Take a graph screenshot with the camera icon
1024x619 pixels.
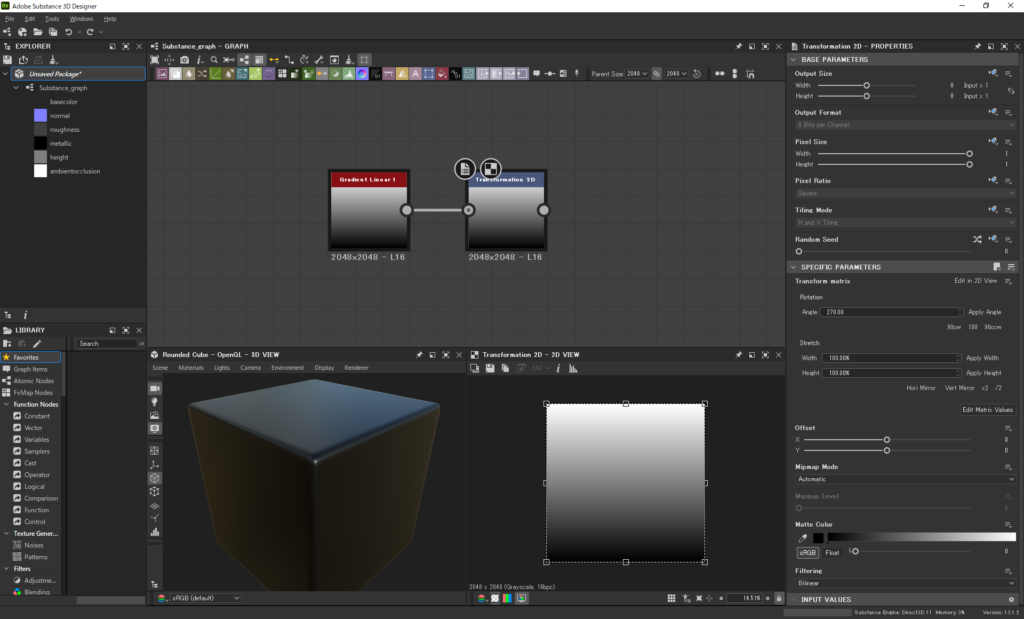(x=185, y=60)
